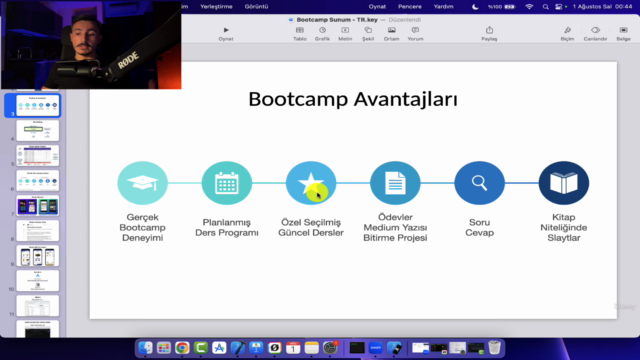Open the Şekil shapes picker
640x360 pixels.
pyautogui.click(x=368, y=30)
